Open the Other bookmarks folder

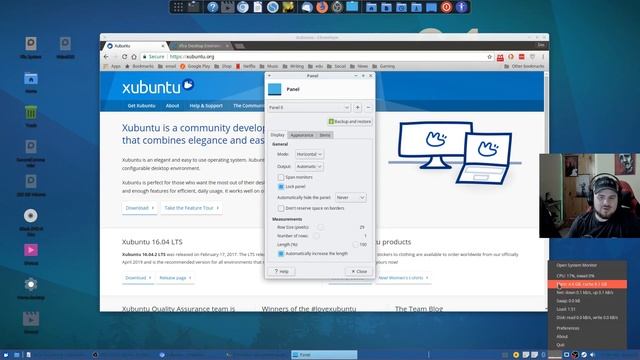pyautogui.click(x=524, y=66)
